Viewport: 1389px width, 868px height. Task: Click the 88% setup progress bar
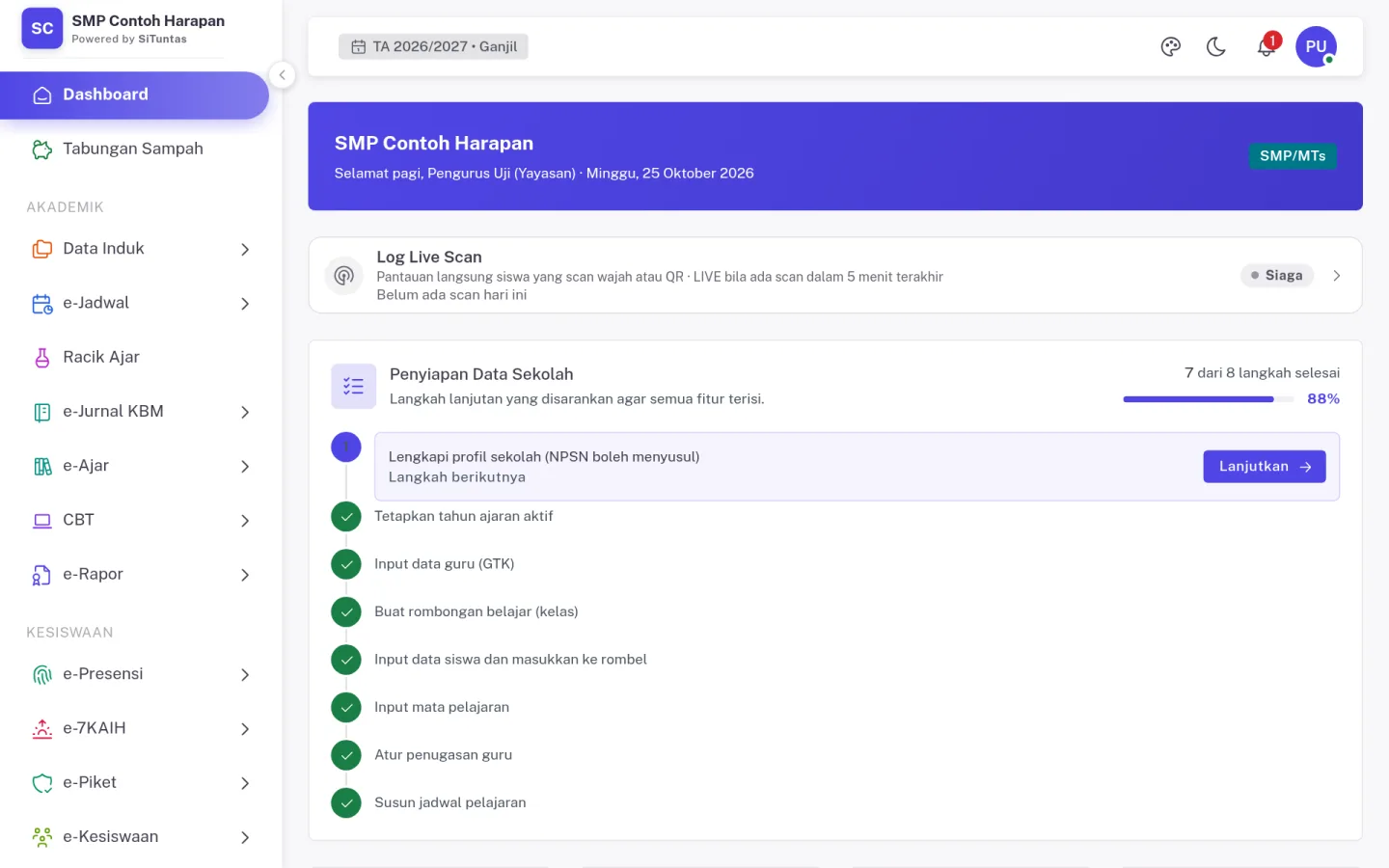pyautogui.click(x=1209, y=399)
